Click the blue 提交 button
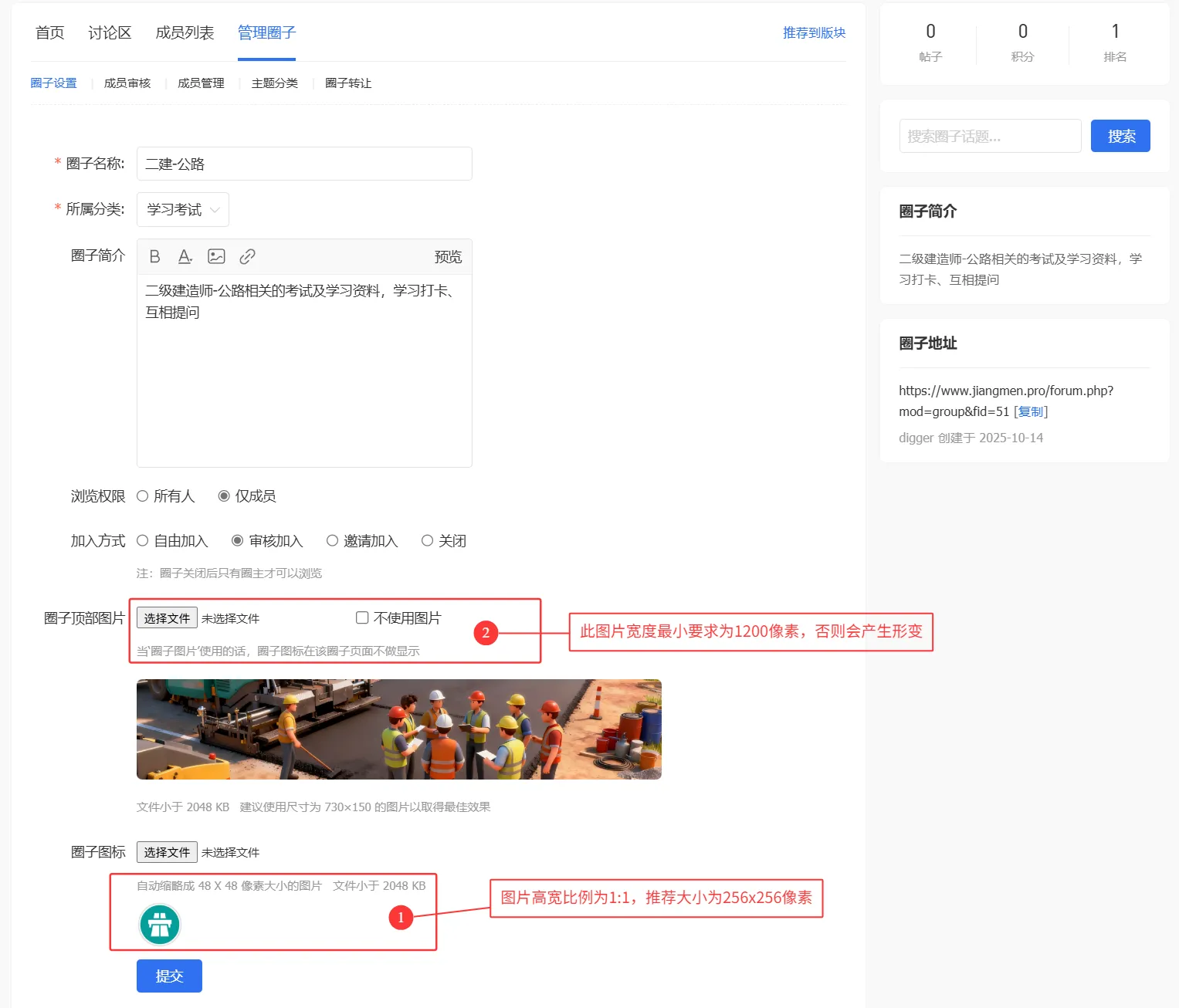Image resolution: width=1179 pixels, height=1008 pixels. 169,976
